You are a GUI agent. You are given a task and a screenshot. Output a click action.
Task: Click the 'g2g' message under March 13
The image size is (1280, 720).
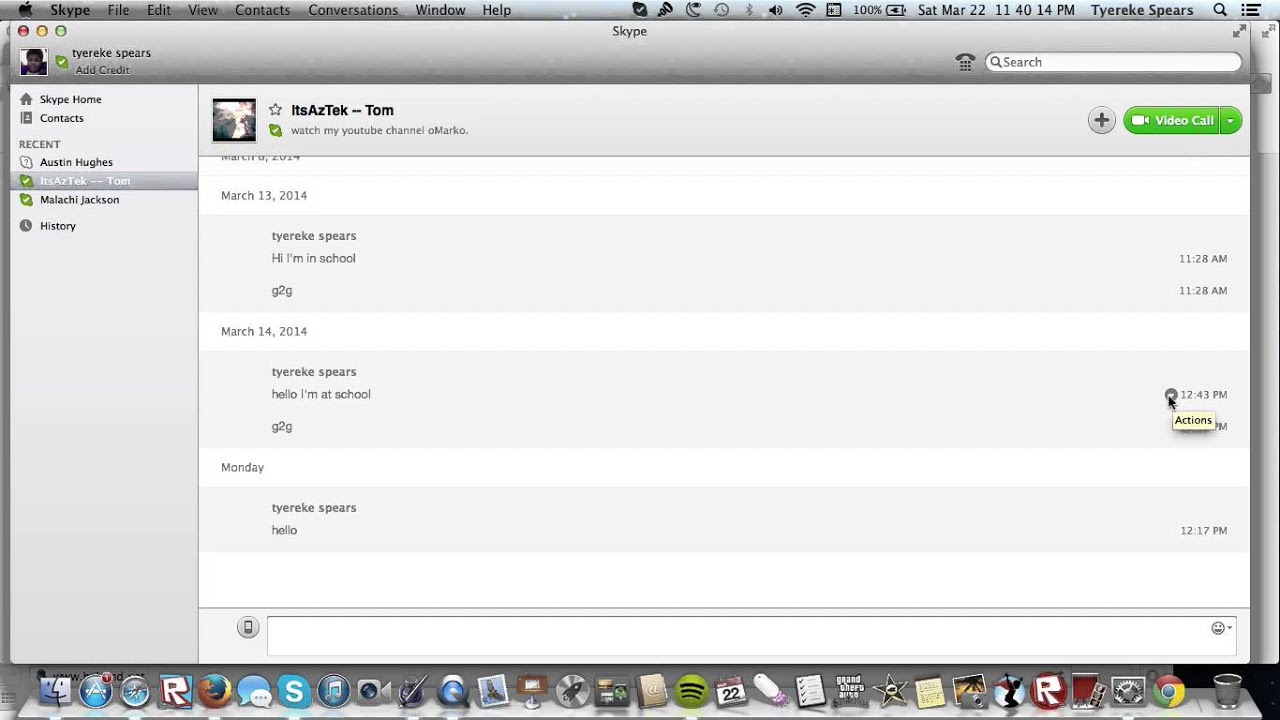coord(282,291)
